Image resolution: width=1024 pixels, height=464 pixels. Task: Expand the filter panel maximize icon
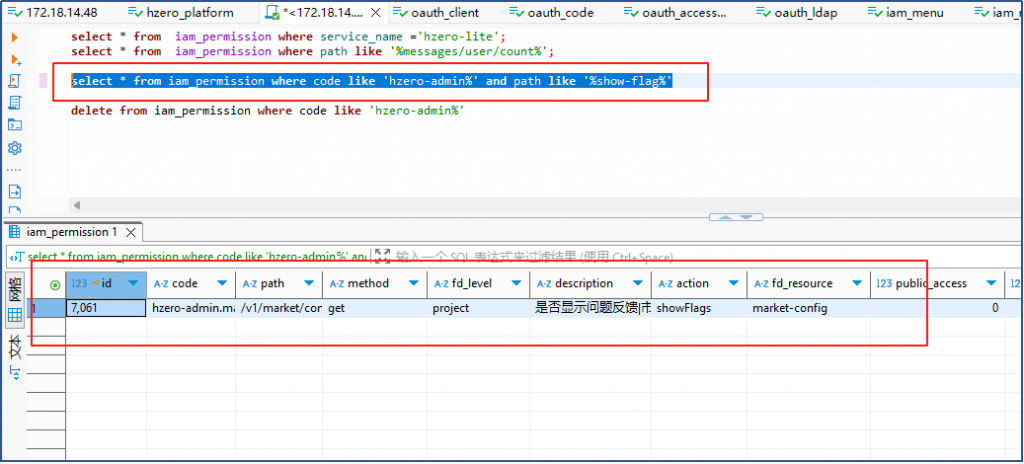coord(382,256)
